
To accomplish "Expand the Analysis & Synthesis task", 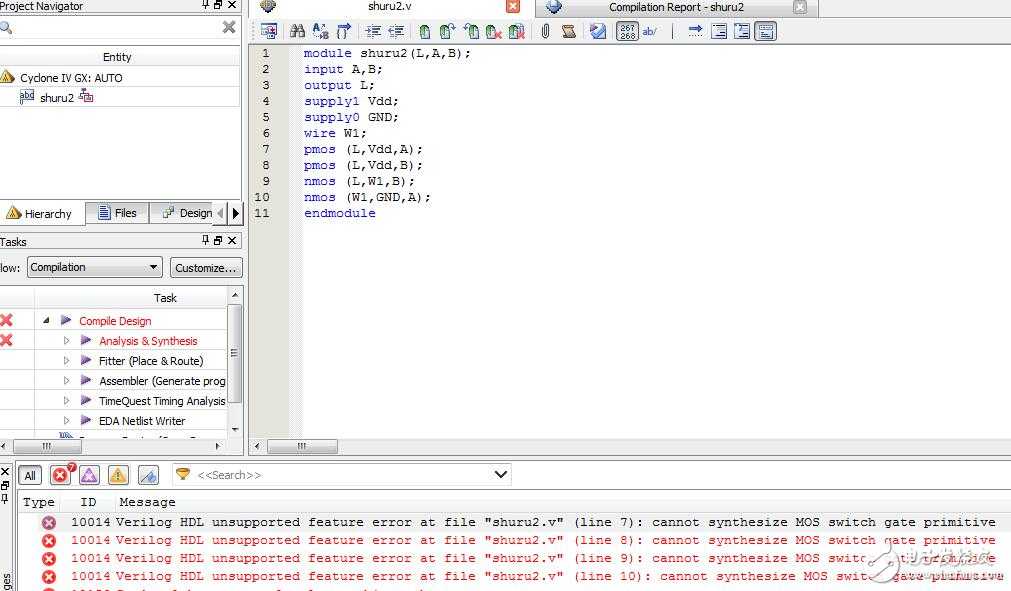I will coord(66,340).
